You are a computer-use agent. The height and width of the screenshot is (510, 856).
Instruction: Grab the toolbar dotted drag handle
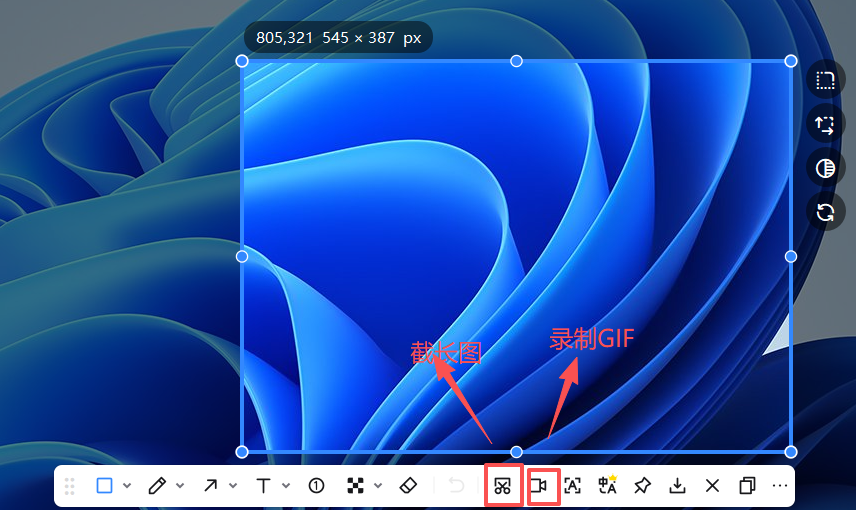click(x=69, y=486)
